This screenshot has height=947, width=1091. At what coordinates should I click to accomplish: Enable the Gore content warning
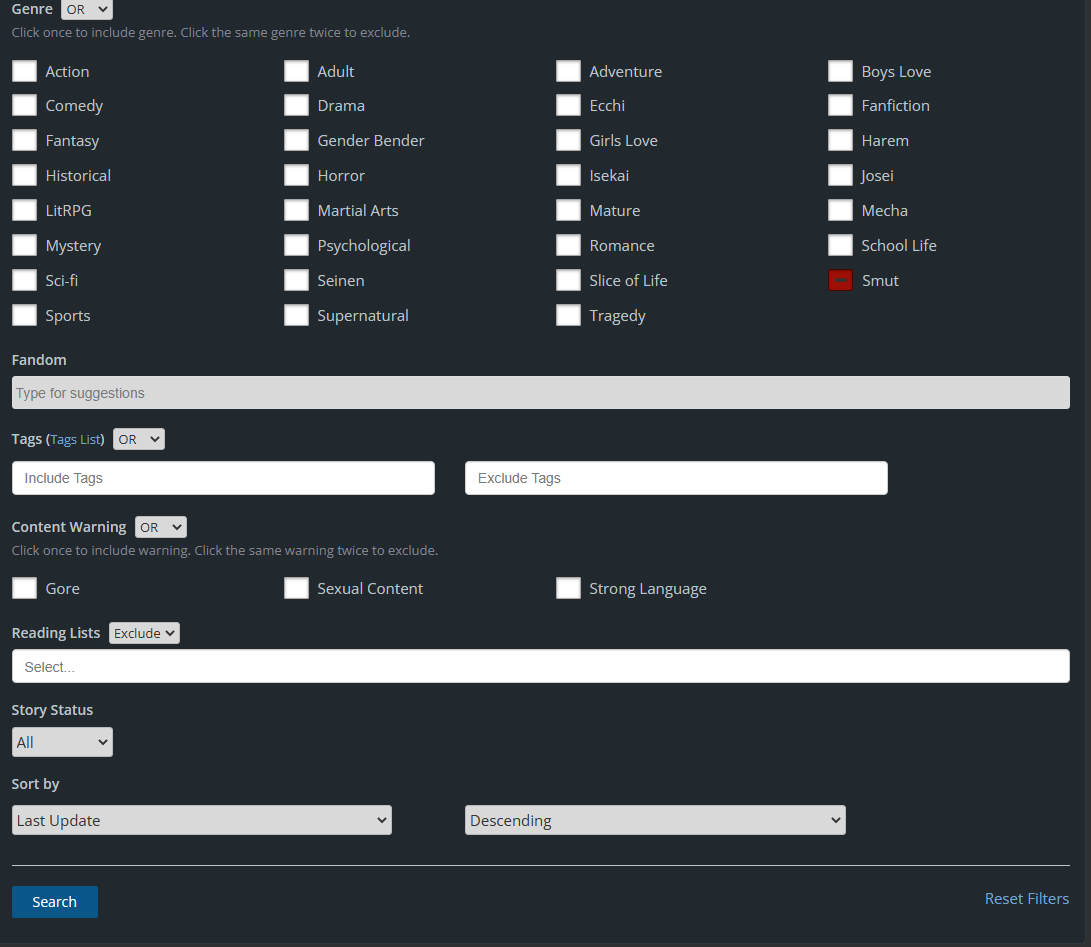[24, 589]
